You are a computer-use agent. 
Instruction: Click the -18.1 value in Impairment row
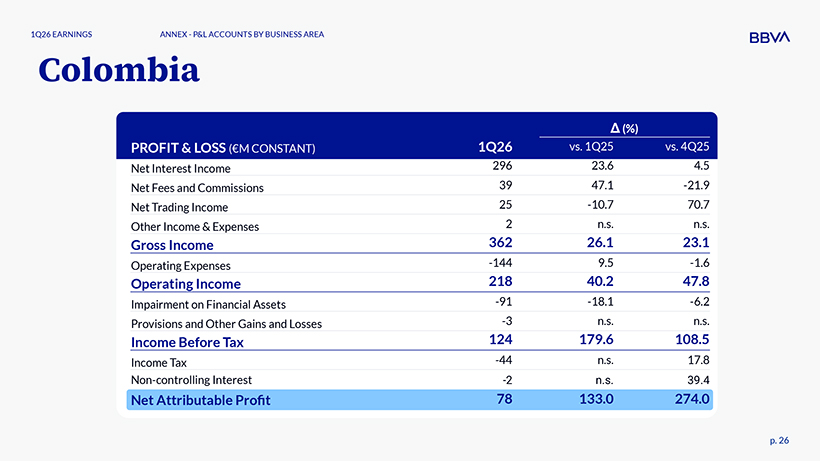tap(600, 302)
